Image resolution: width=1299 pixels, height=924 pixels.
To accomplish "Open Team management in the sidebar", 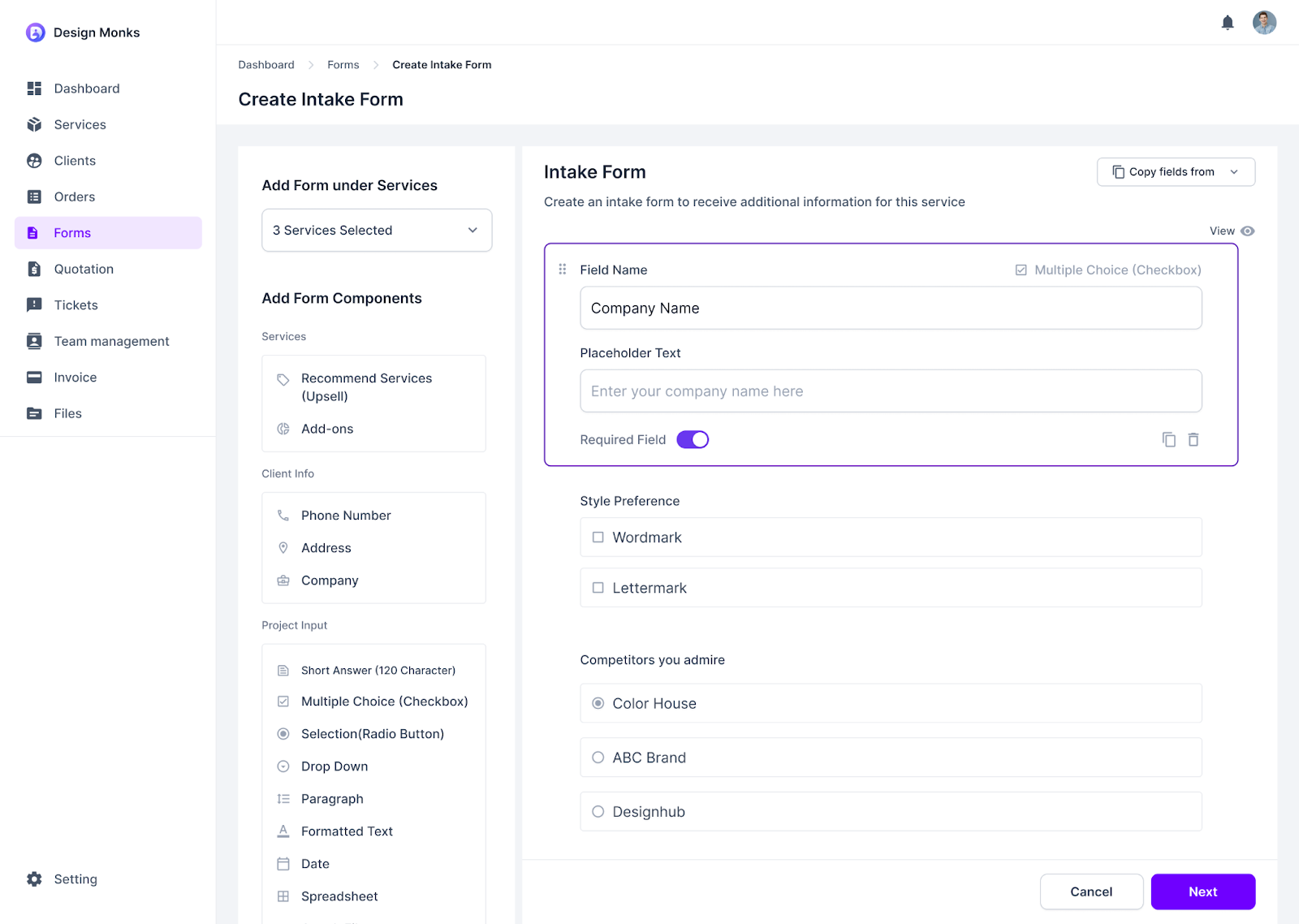I will coord(108,341).
